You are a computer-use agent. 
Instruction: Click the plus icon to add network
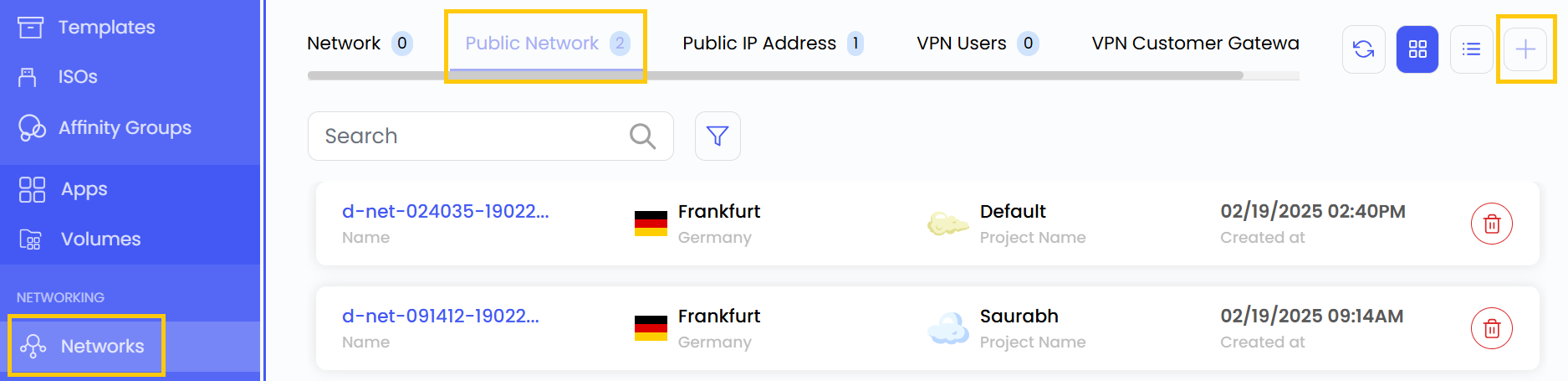pyautogui.click(x=1525, y=49)
